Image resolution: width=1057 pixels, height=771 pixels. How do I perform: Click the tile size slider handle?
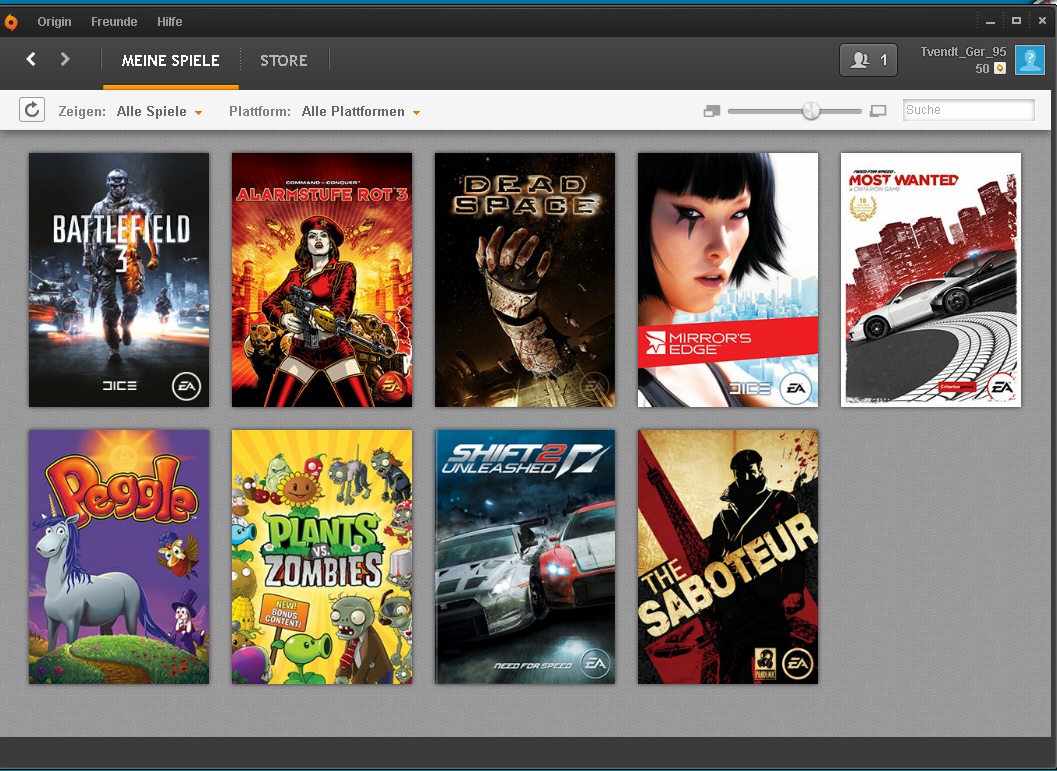click(811, 111)
